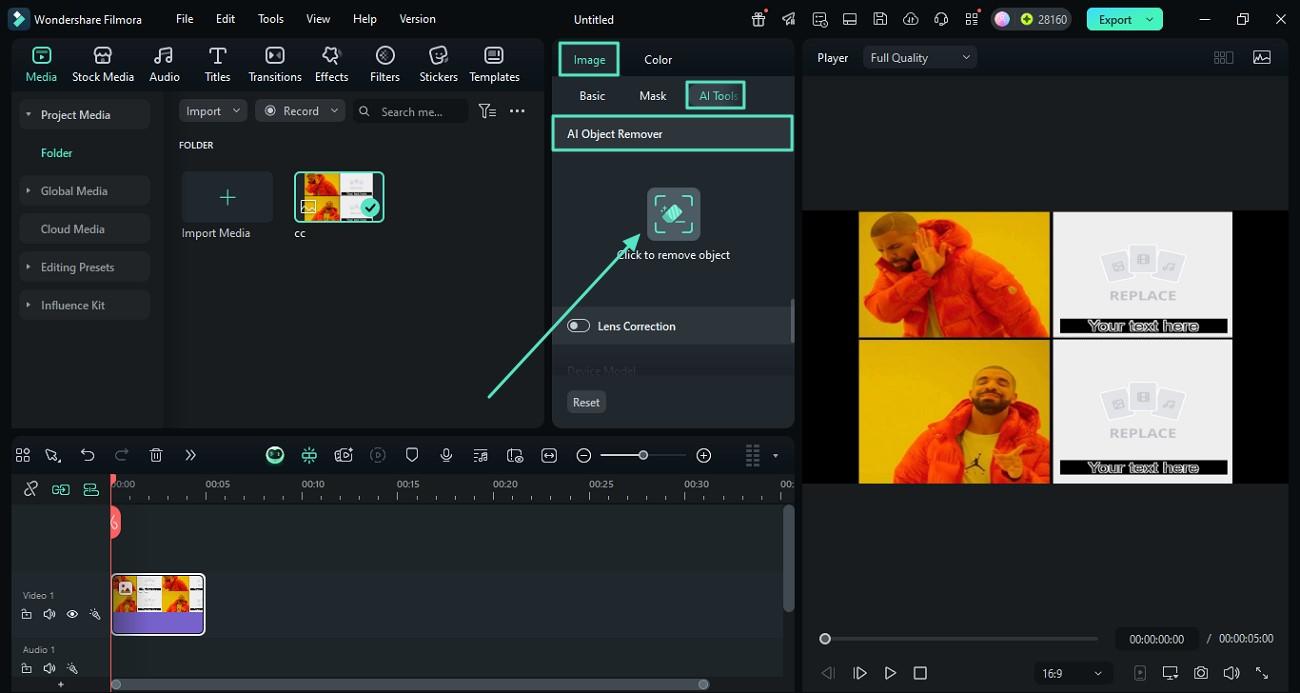Toggle the timeline link chain icon
The height and width of the screenshot is (693, 1300).
[31, 489]
